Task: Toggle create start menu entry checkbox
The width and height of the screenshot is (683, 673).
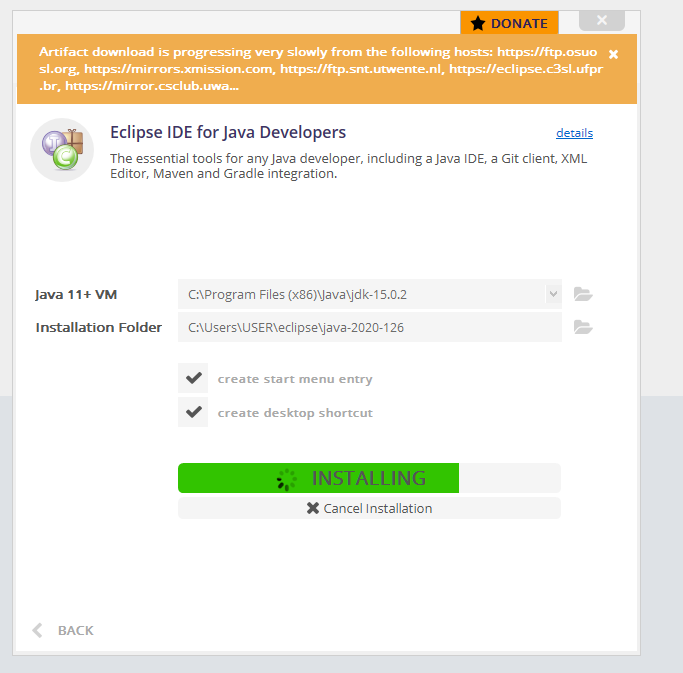Action: coord(193,378)
